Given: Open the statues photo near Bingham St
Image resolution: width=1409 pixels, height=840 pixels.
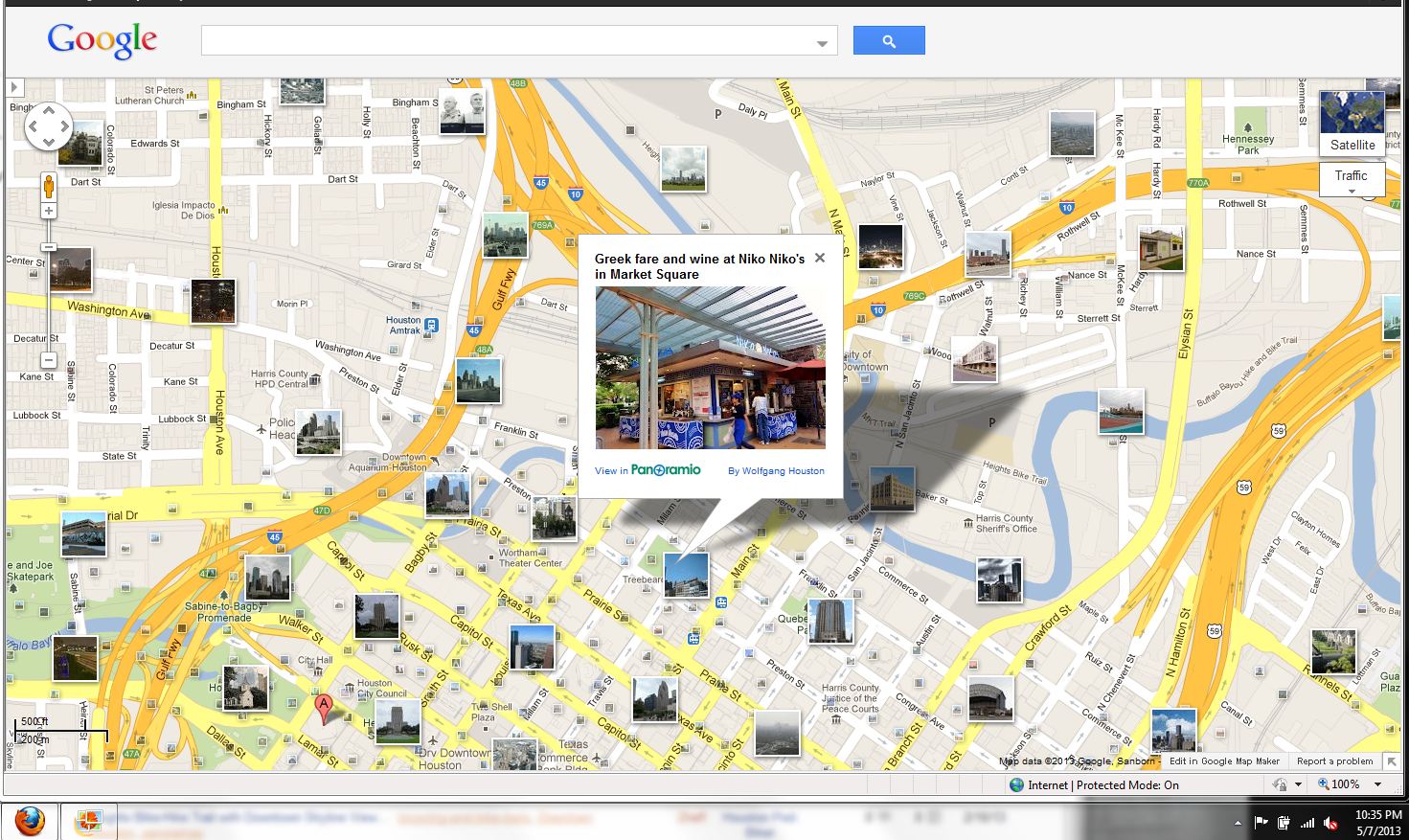Looking at the screenshot, I should click(462, 112).
